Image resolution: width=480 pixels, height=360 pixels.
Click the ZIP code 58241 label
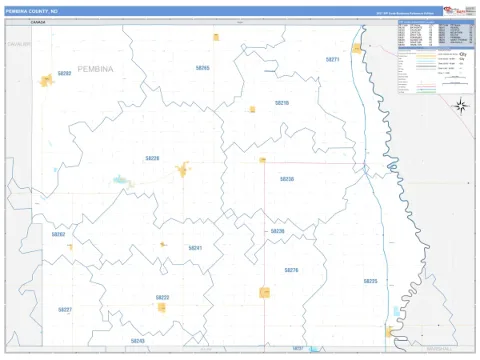coord(195,248)
